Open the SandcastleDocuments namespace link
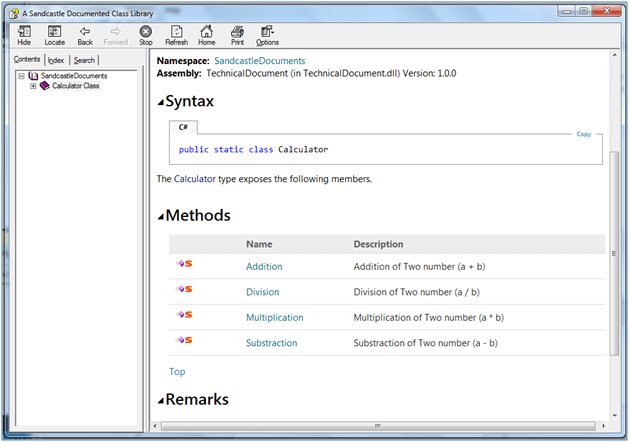 click(x=260, y=61)
